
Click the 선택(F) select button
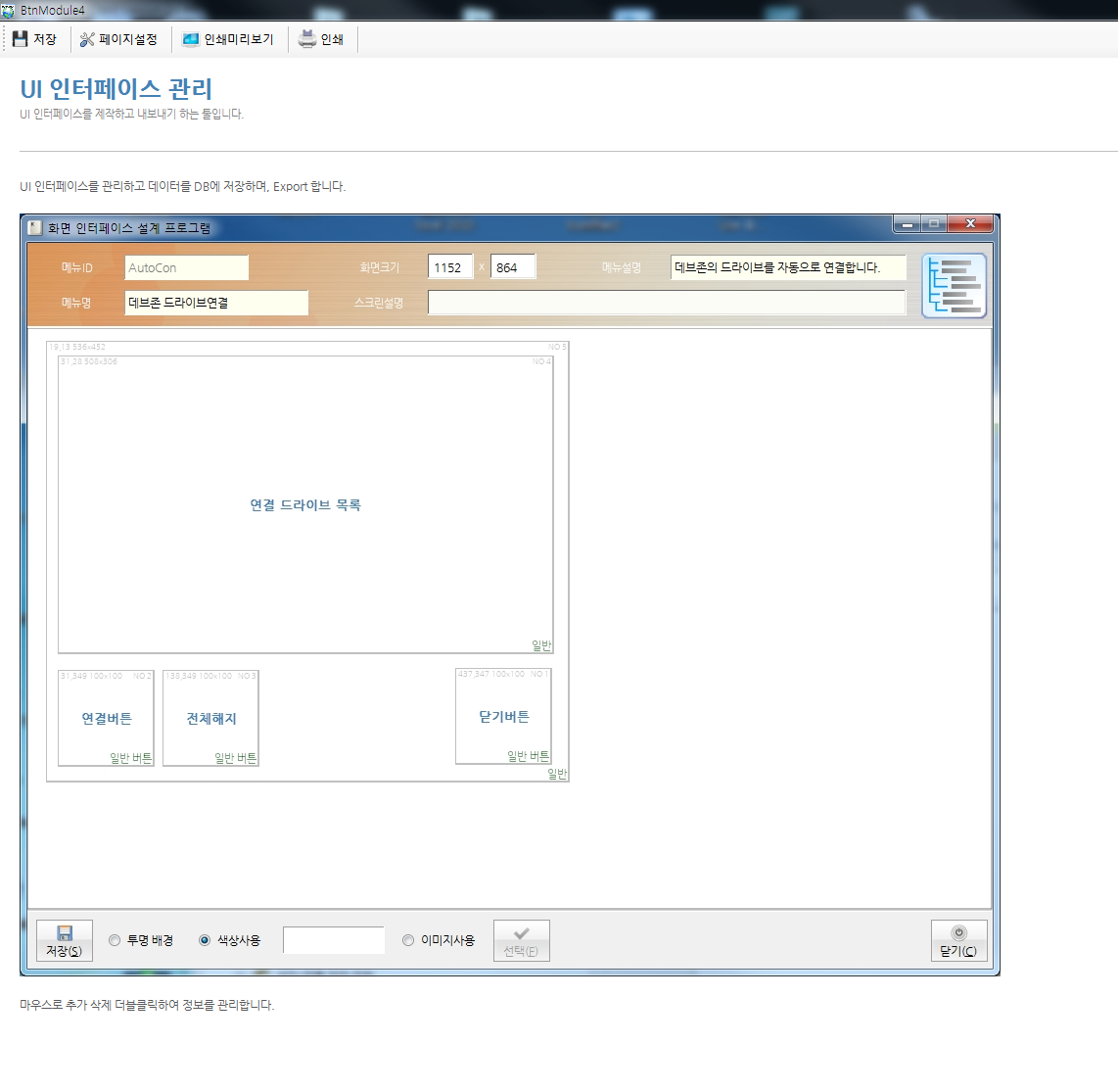point(521,941)
